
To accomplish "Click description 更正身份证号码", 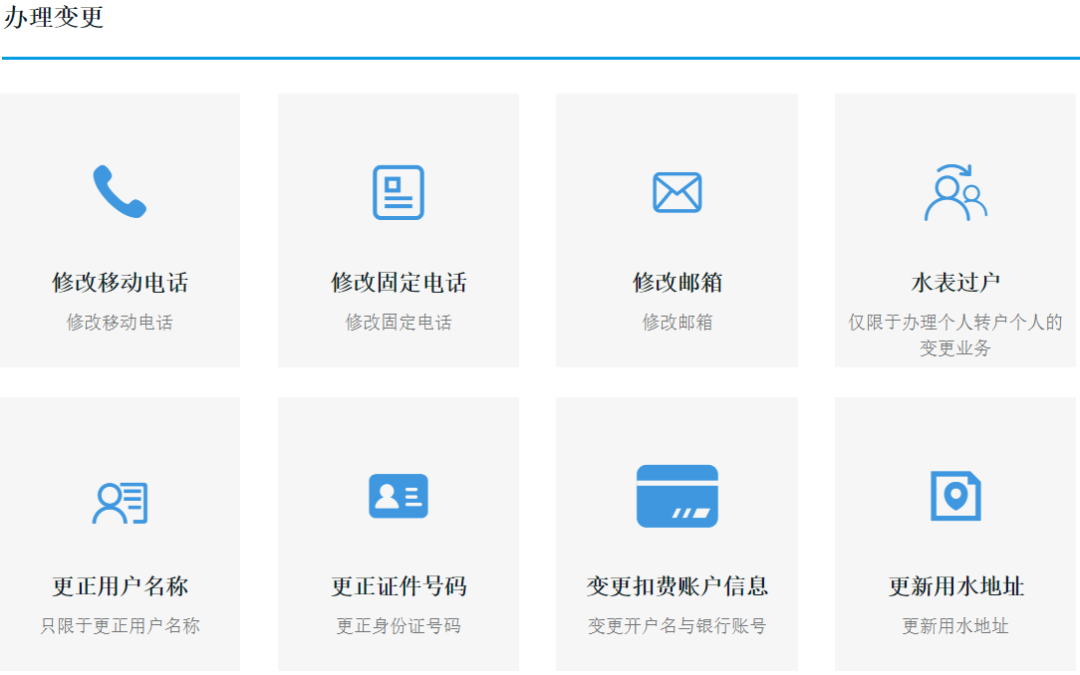I will click(398, 627).
